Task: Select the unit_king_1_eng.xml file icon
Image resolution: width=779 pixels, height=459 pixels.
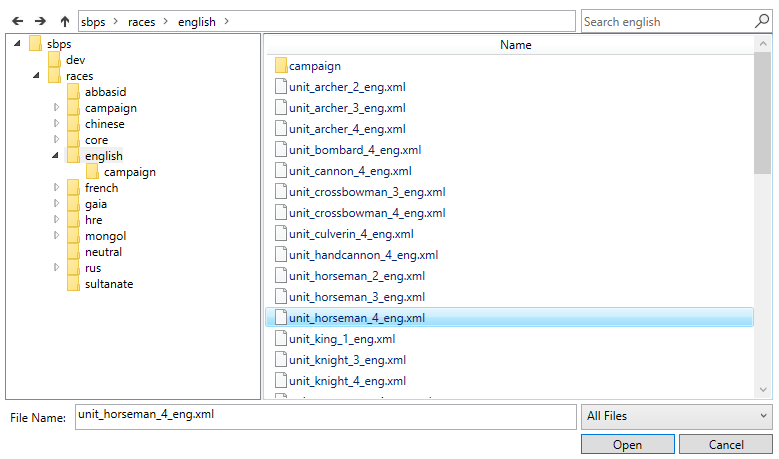Action: click(281, 339)
